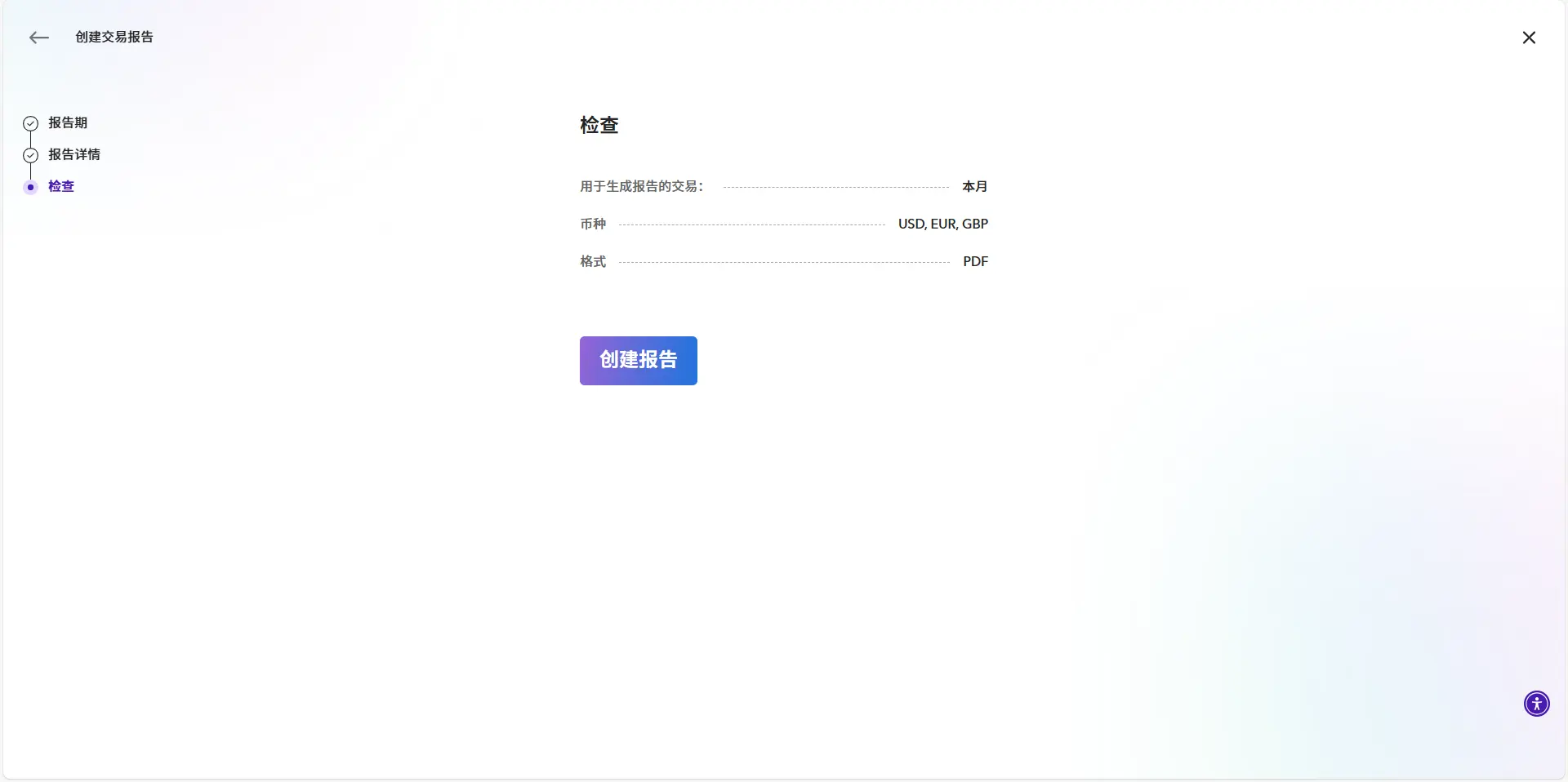This screenshot has width=1568, height=782.
Task: Click the 创建交易报告 header title
Action: [x=114, y=37]
